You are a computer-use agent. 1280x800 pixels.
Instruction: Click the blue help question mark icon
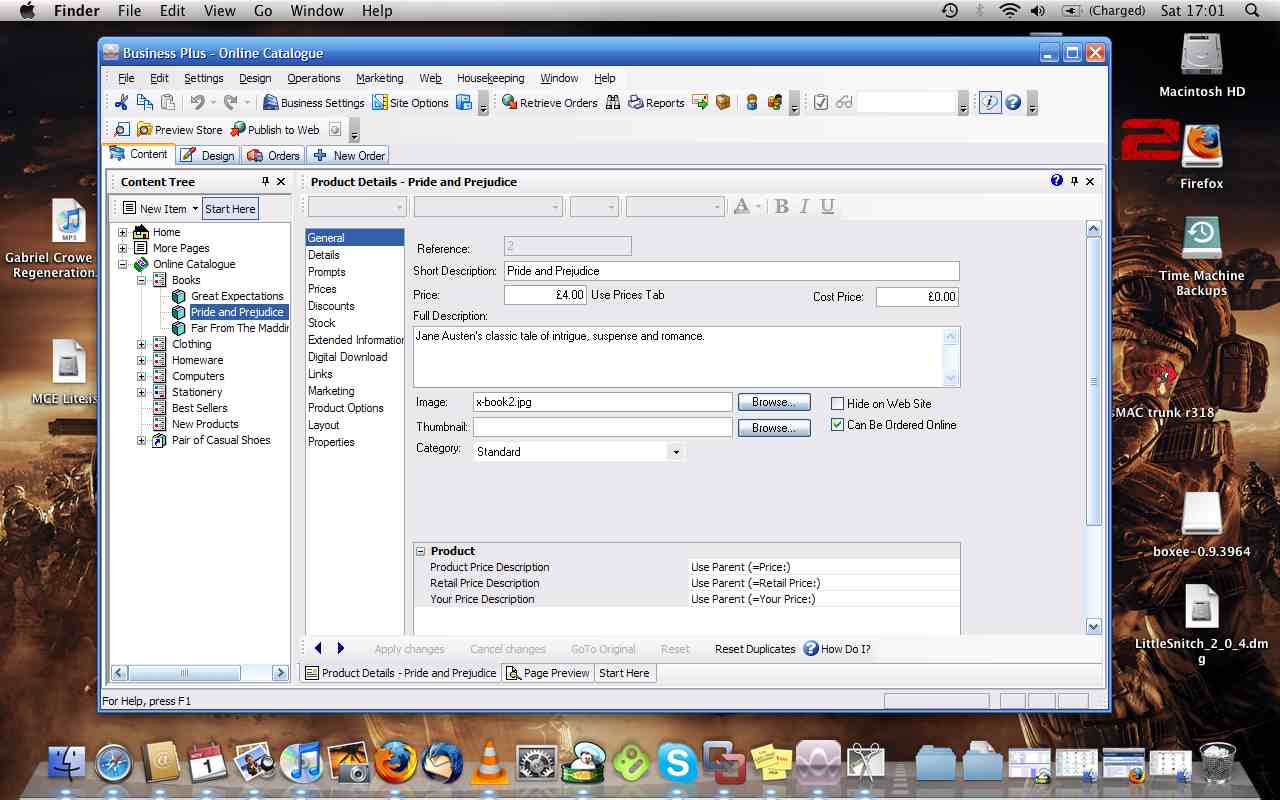pyautogui.click(x=1013, y=102)
